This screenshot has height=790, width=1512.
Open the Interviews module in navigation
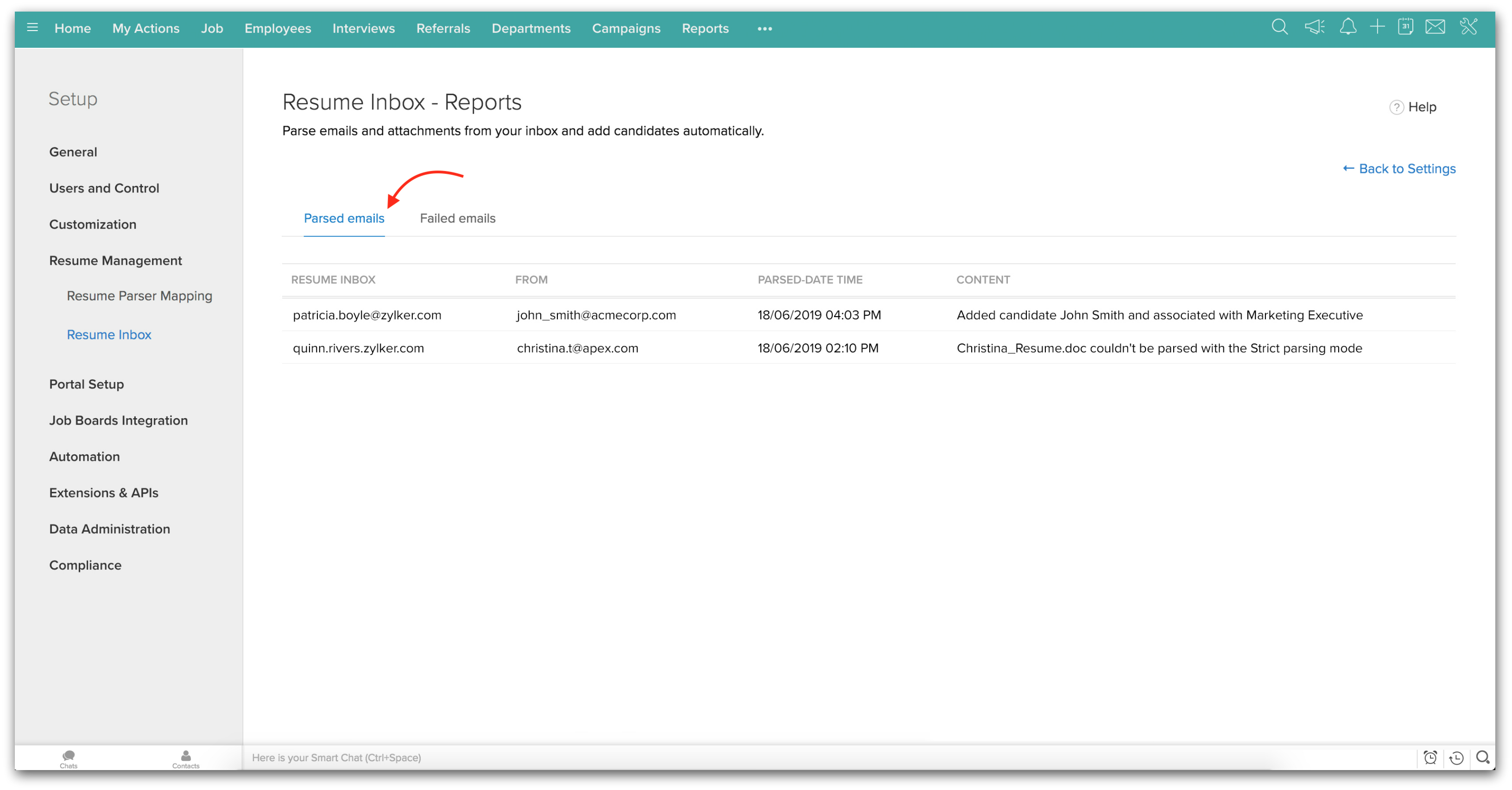363,28
